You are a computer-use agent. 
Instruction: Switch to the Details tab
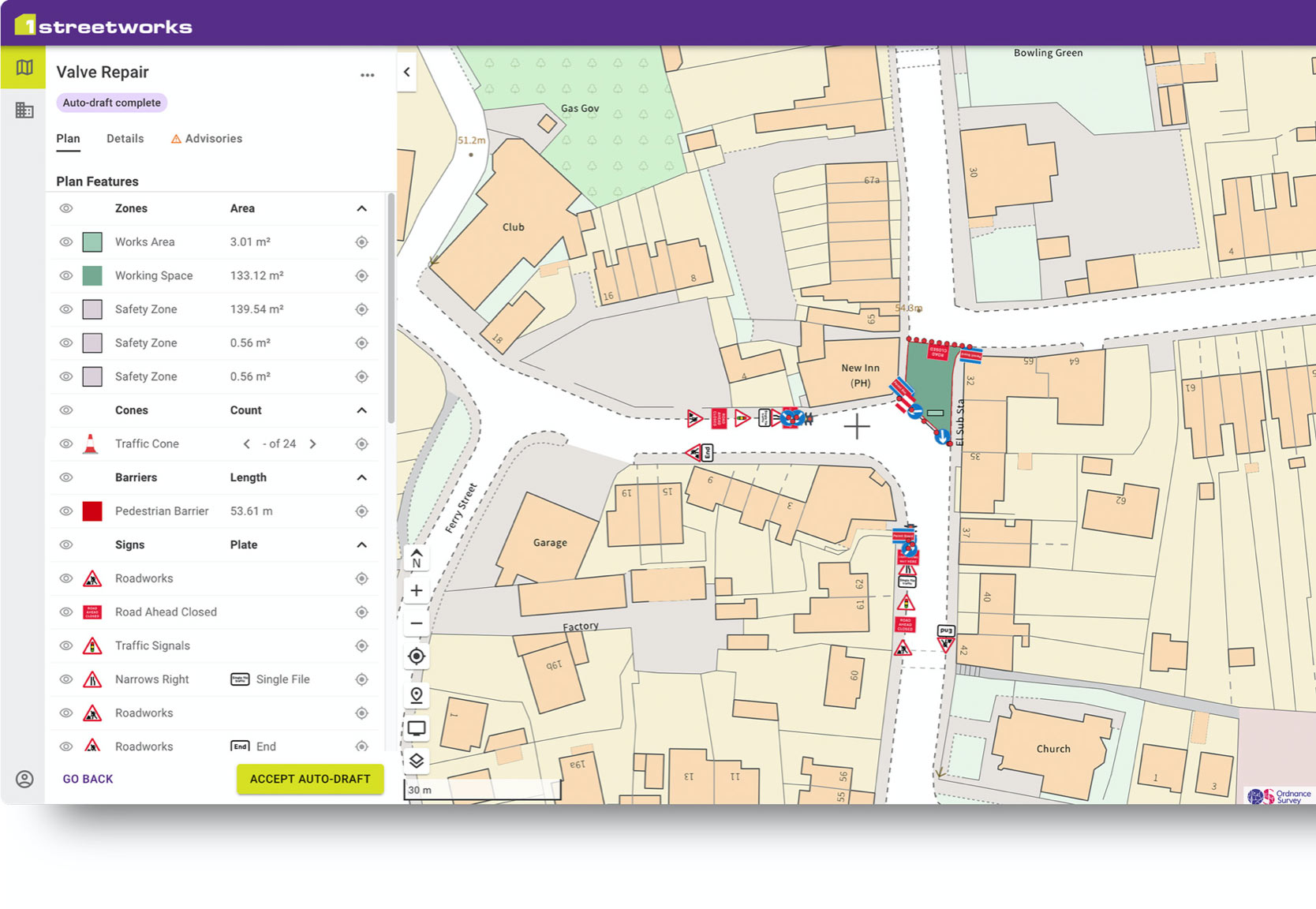125,139
